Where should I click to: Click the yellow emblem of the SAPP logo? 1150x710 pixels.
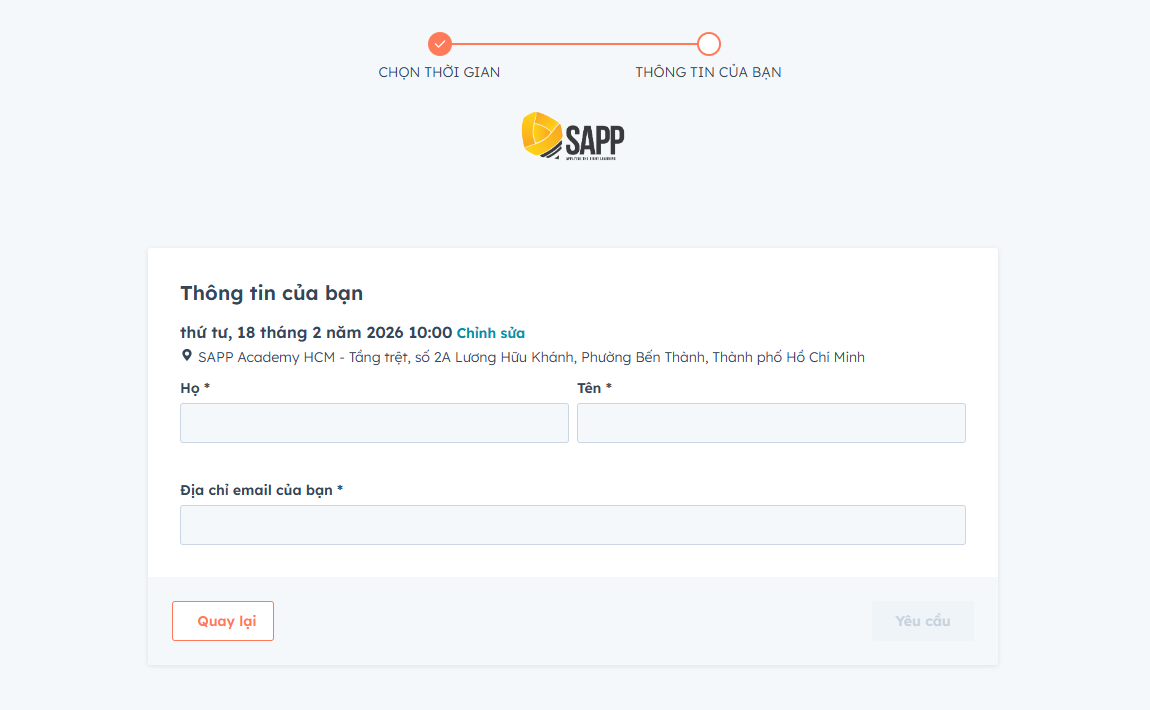[x=541, y=136]
